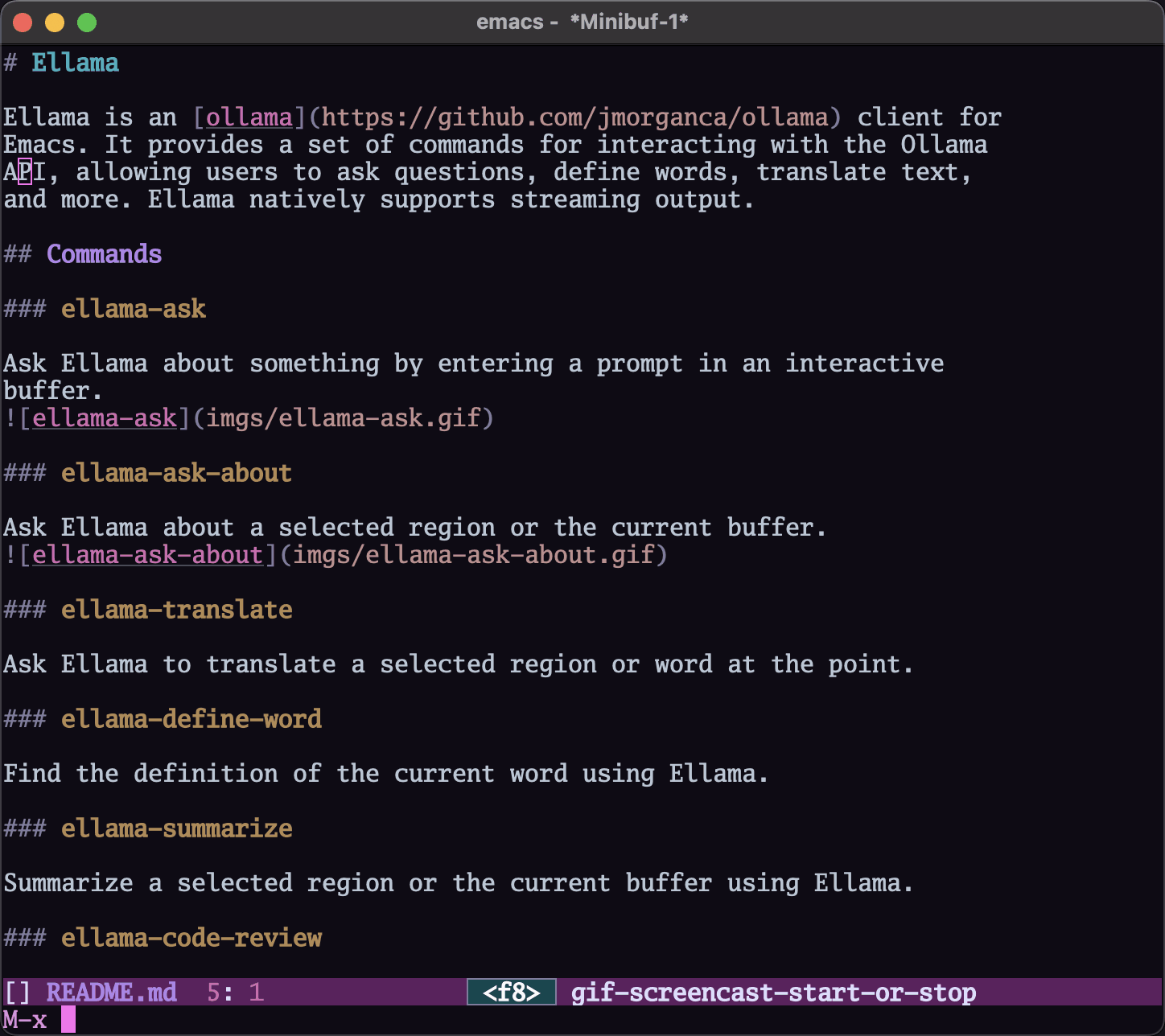The height and width of the screenshot is (1036, 1165).
Task: Click the minibuffer cursor block
Action: pos(68,1020)
